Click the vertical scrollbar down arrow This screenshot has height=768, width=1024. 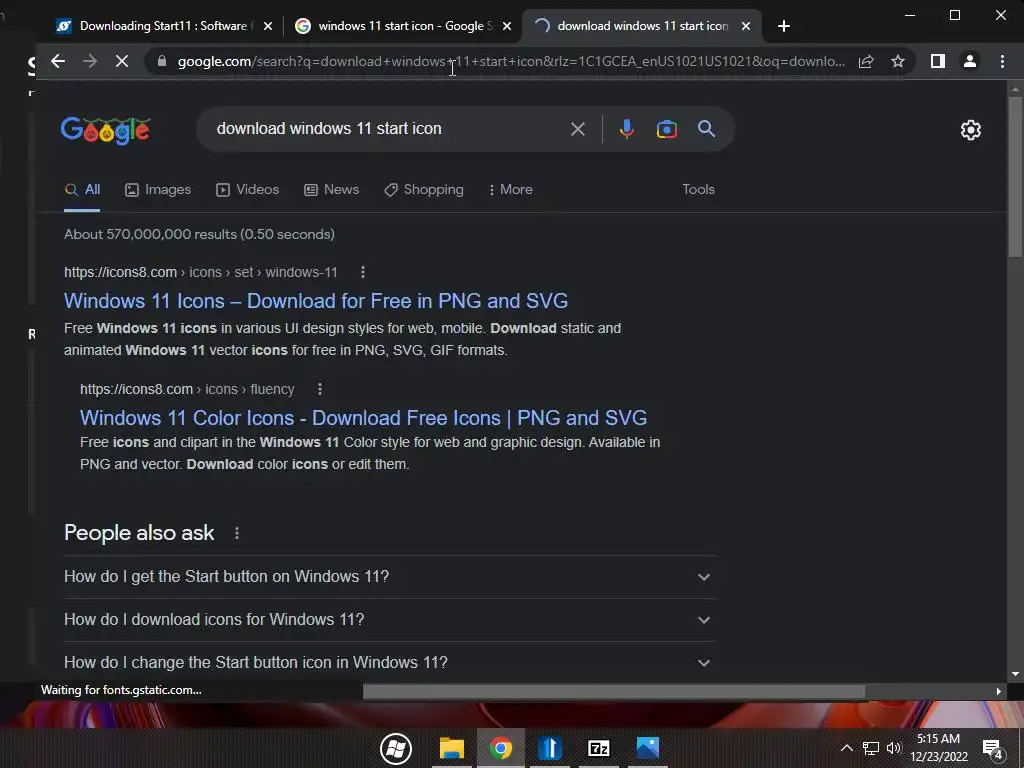(x=1015, y=673)
